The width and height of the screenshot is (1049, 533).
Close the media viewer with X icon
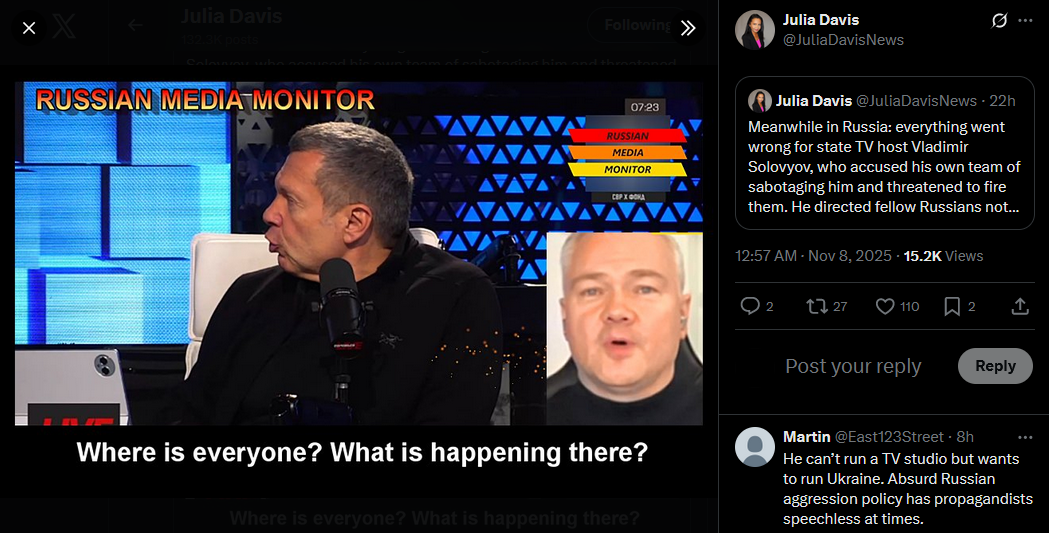tap(29, 28)
